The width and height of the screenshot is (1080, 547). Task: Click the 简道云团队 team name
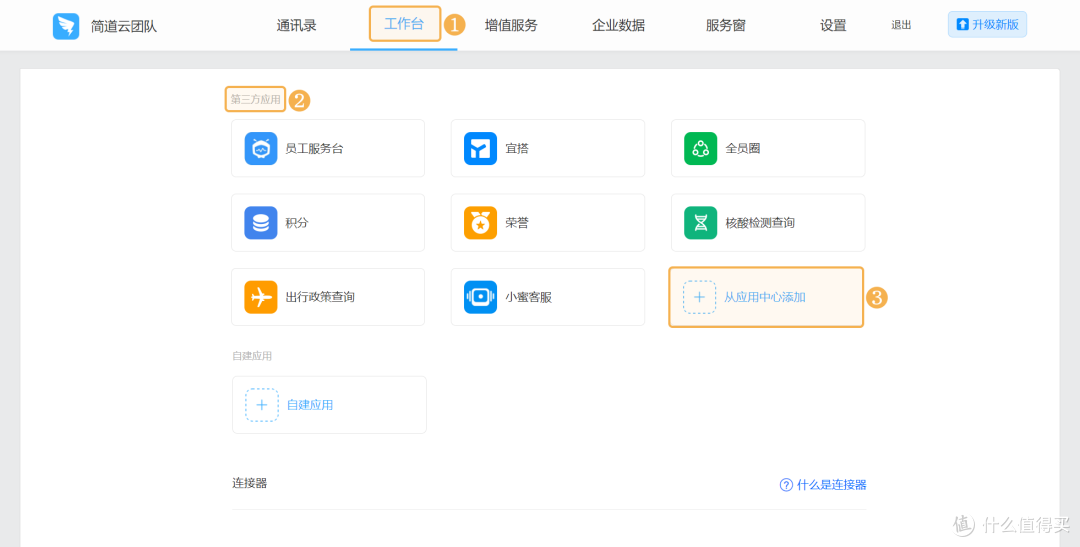coord(124,27)
